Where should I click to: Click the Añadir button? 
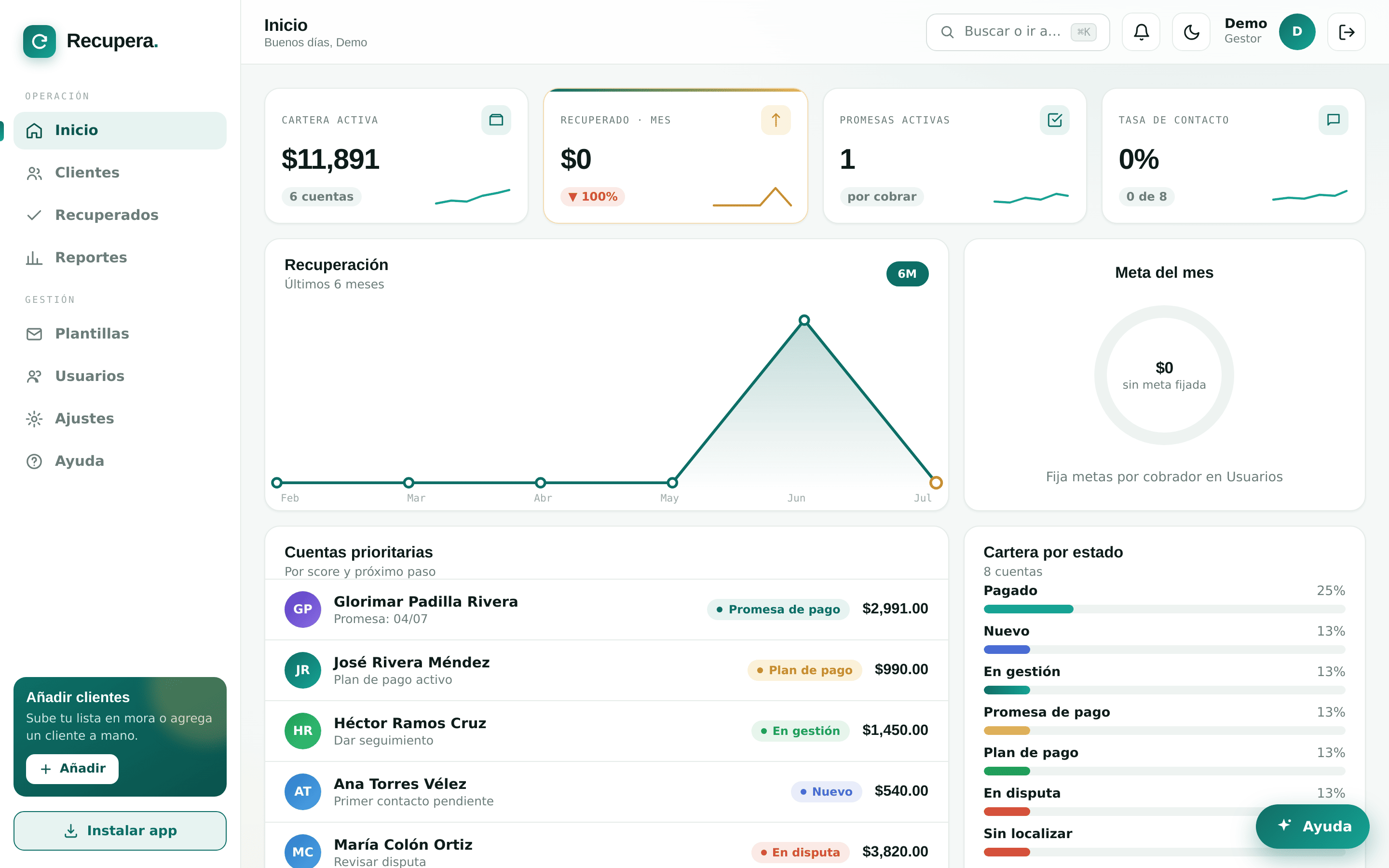[72, 769]
